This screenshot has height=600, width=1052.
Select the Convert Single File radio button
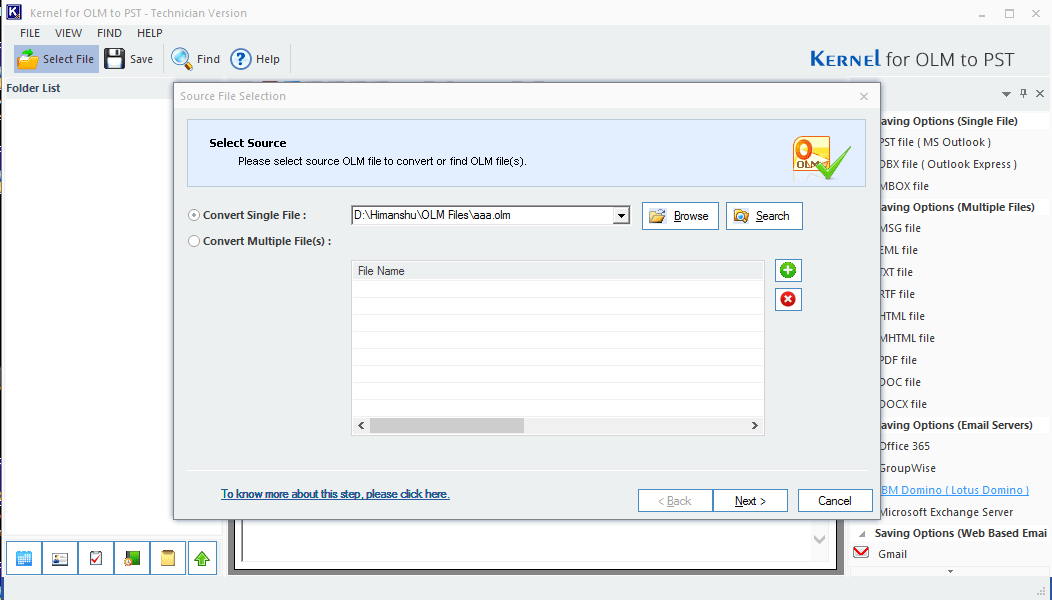(194, 215)
